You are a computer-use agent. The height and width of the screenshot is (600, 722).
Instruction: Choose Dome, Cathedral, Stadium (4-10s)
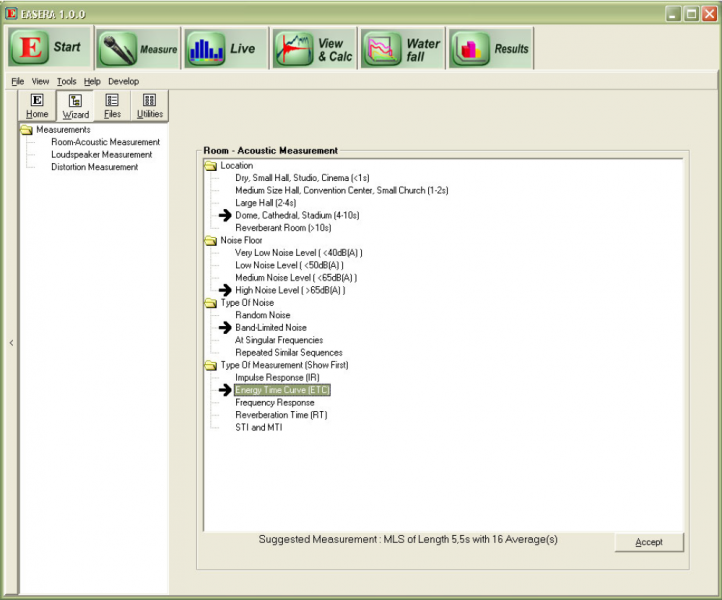pyautogui.click(x=297, y=215)
